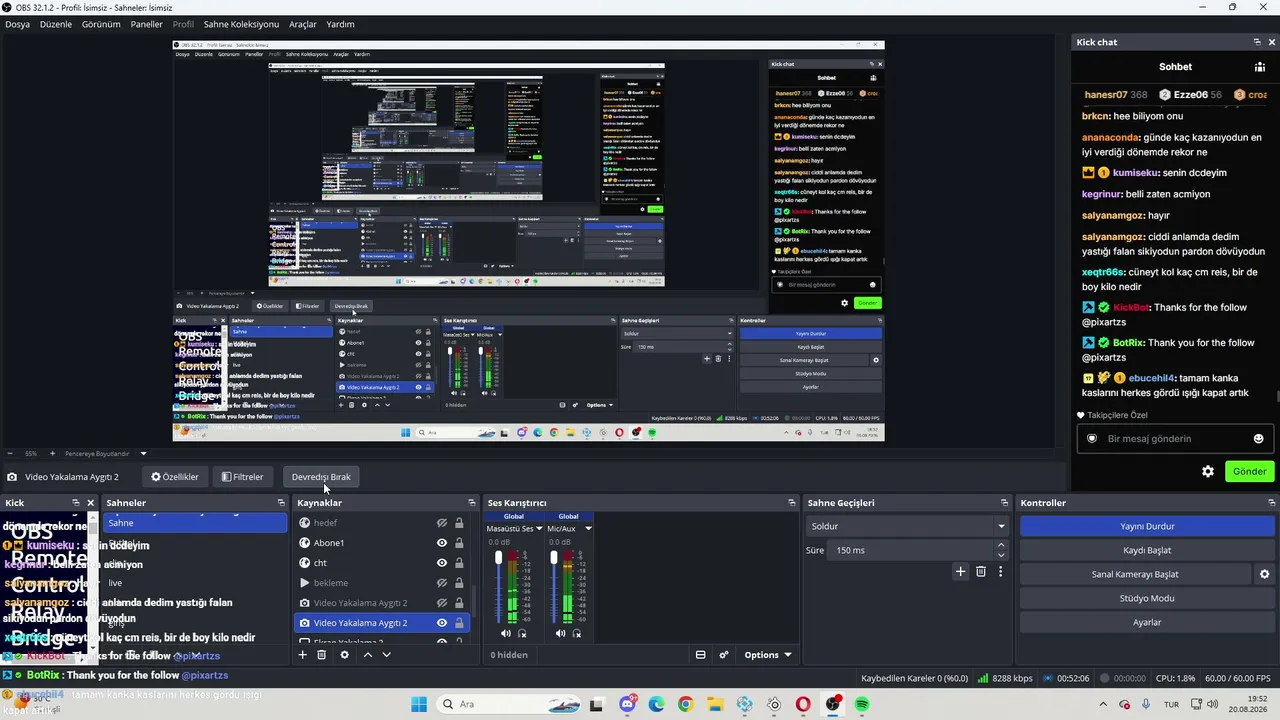Open the Araçlar menu
Screen dimensions: 1280x720
pos(302,24)
